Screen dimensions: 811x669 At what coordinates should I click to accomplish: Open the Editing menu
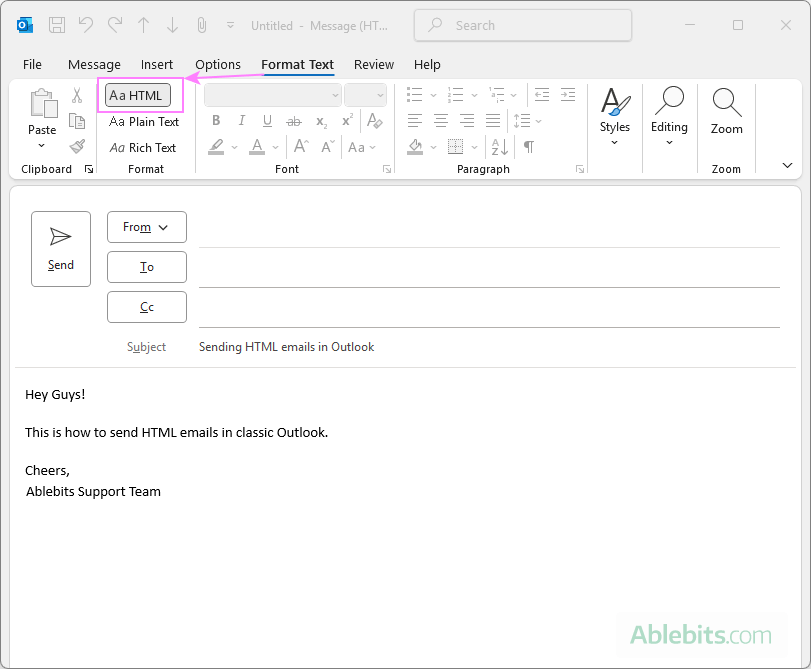point(669,116)
